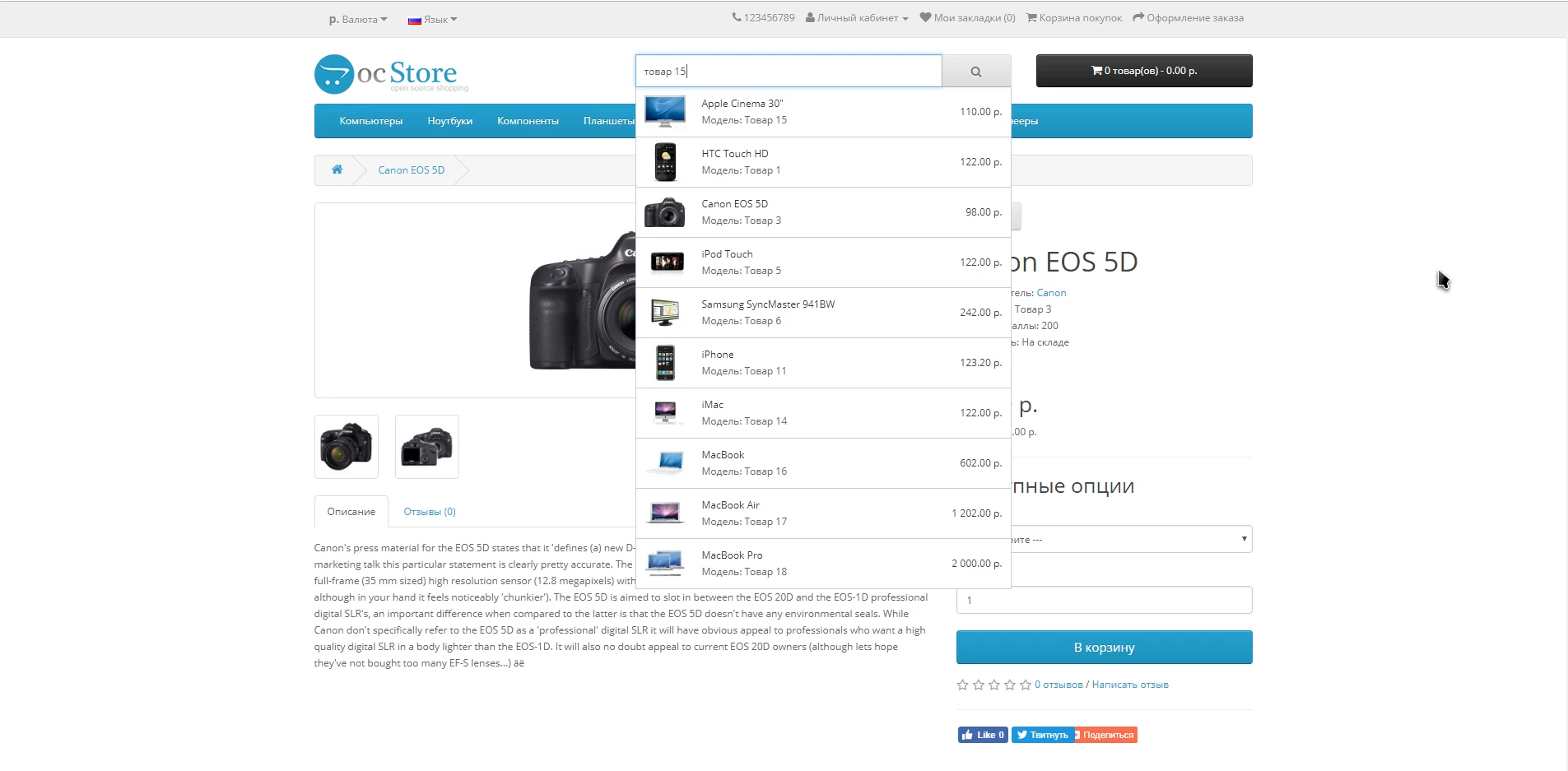This screenshot has height=771, width=1568.
Task: Select iPhone suggestion row
Action: pos(823,363)
